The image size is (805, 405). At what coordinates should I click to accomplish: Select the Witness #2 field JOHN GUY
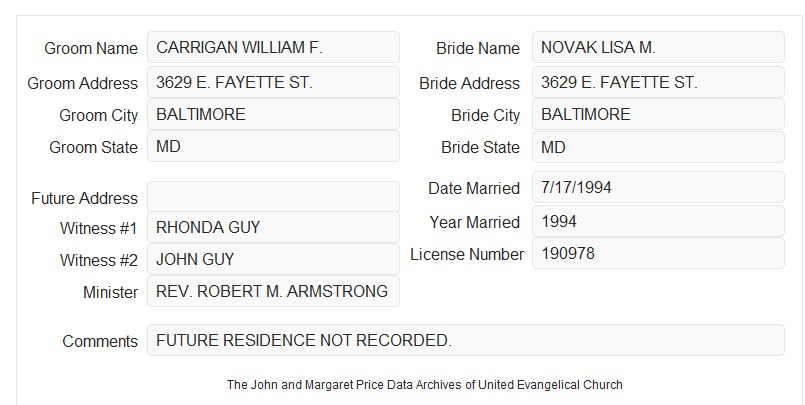[x=273, y=259]
